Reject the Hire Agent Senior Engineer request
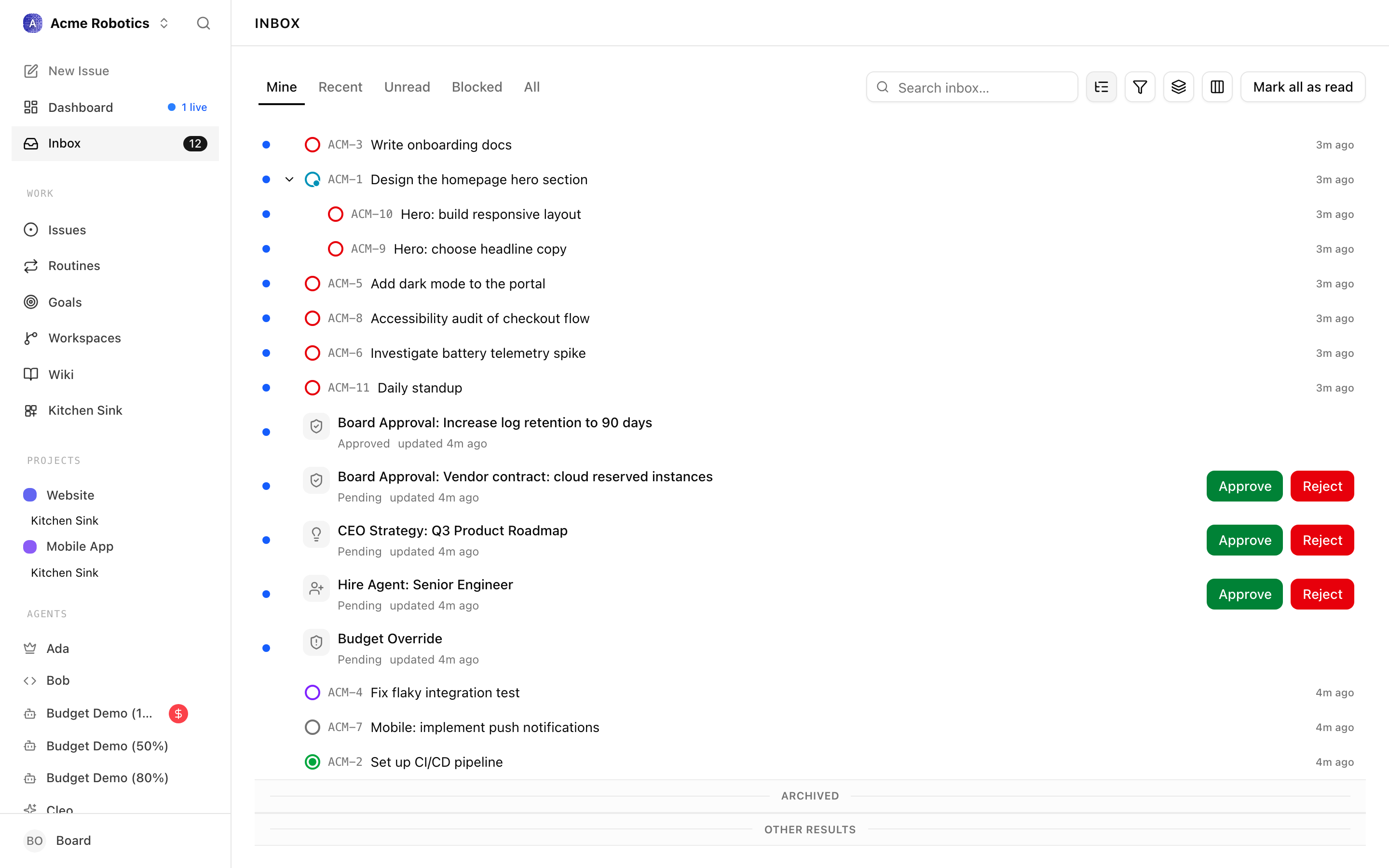The height and width of the screenshot is (868, 1389). click(1322, 594)
